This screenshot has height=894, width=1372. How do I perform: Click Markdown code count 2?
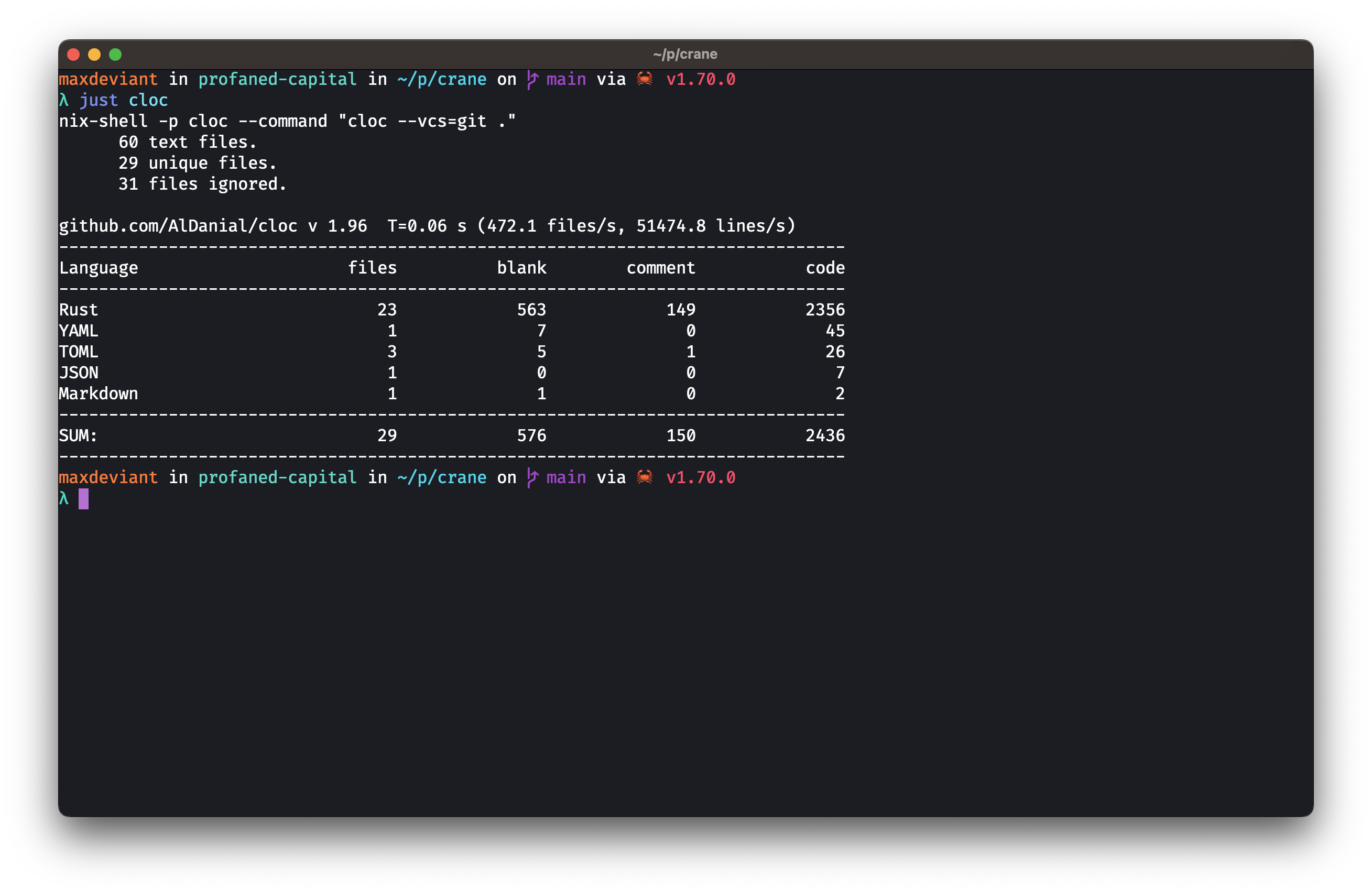(841, 393)
